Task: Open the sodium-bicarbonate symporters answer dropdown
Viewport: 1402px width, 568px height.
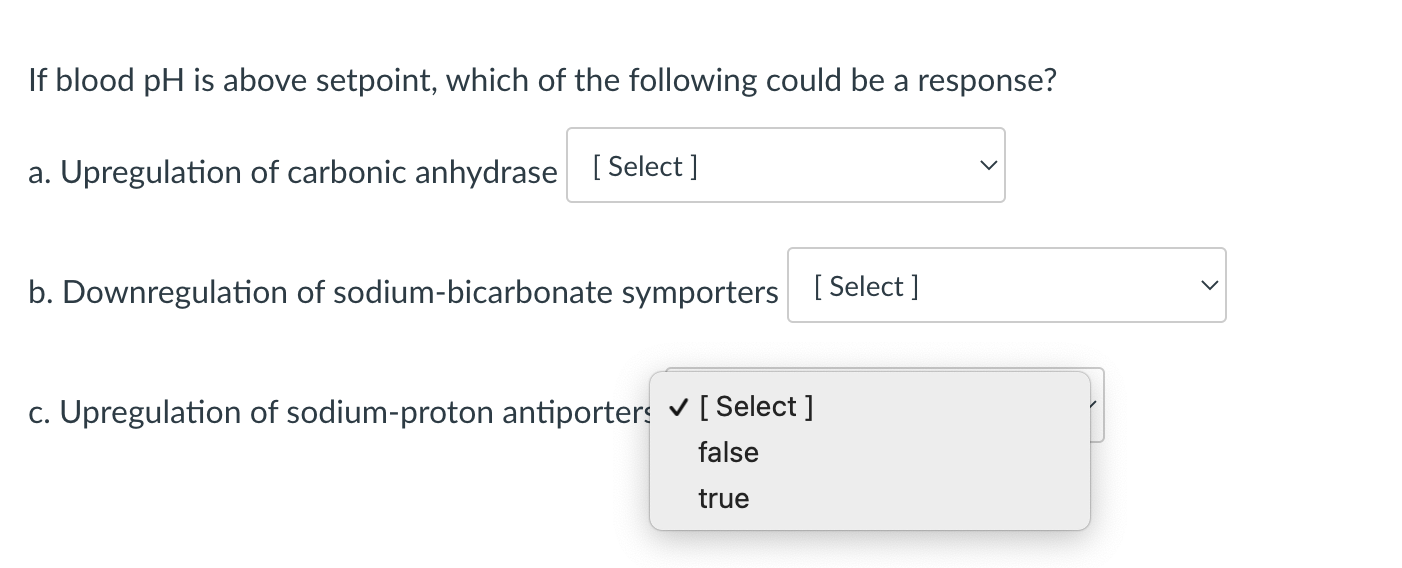Action: pyautogui.click(x=1005, y=285)
